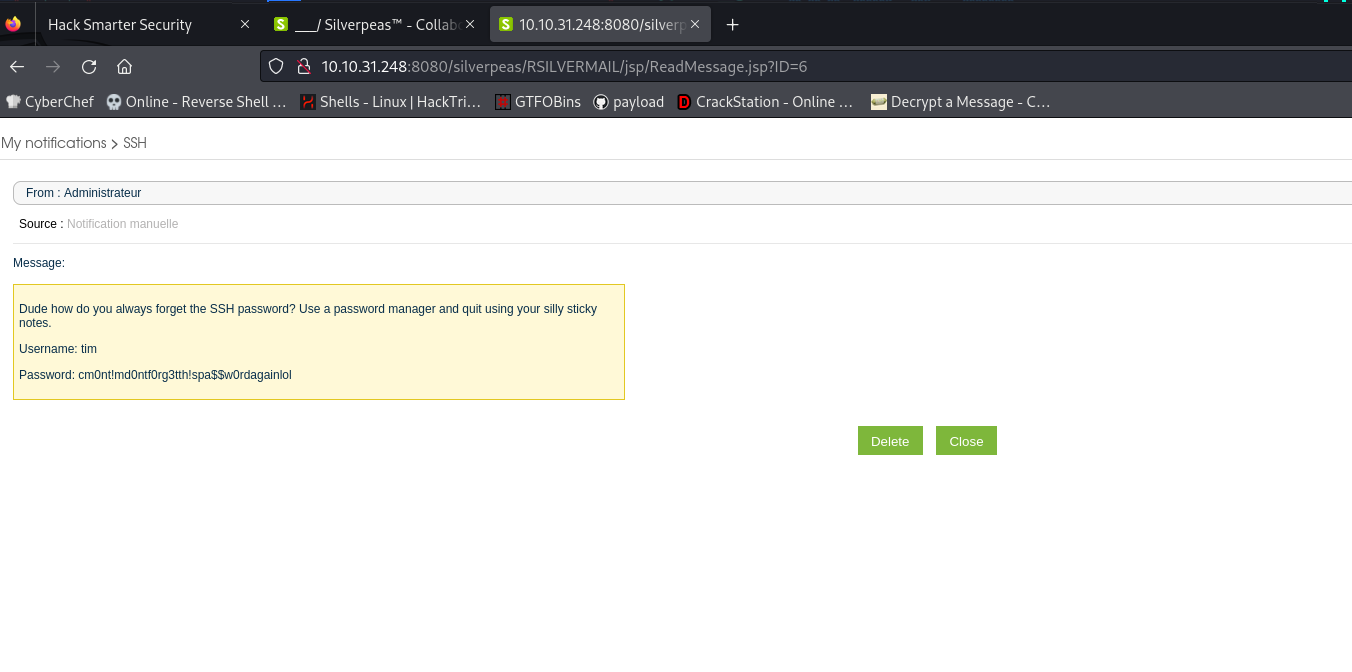
Task: Click the Password line in message
Action: (x=155, y=375)
